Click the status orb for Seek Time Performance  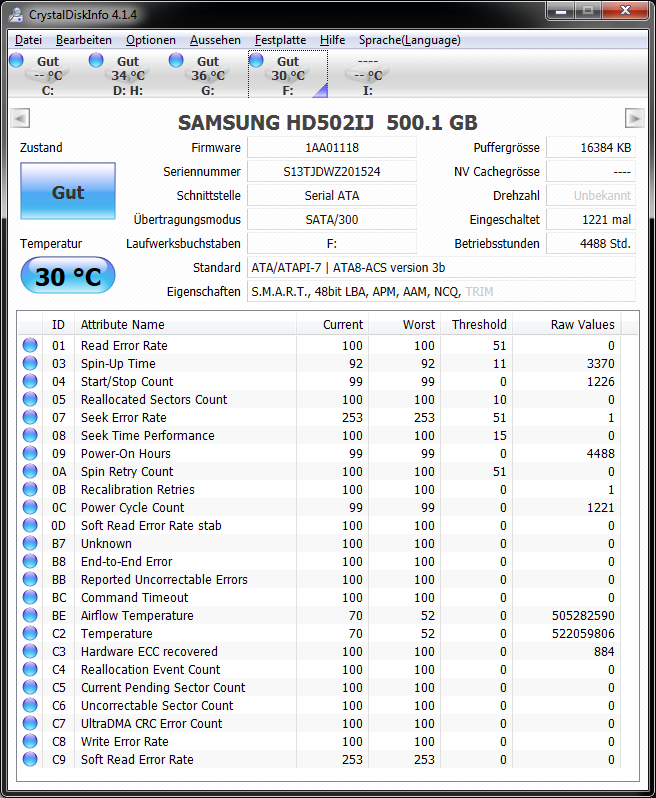pyautogui.click(x=30, y=435)
